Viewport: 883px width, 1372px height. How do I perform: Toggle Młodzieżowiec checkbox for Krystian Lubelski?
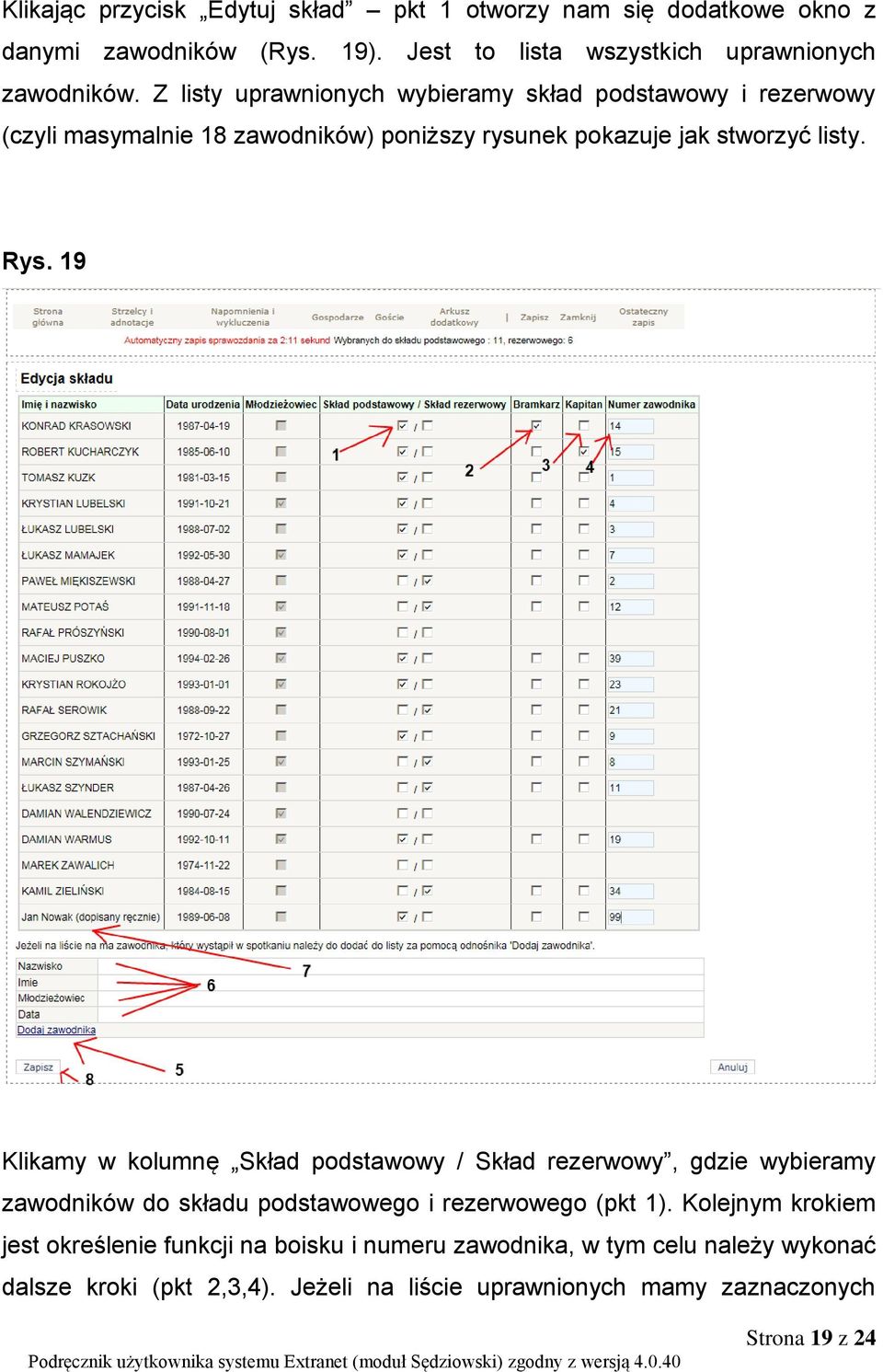[281, 503]
